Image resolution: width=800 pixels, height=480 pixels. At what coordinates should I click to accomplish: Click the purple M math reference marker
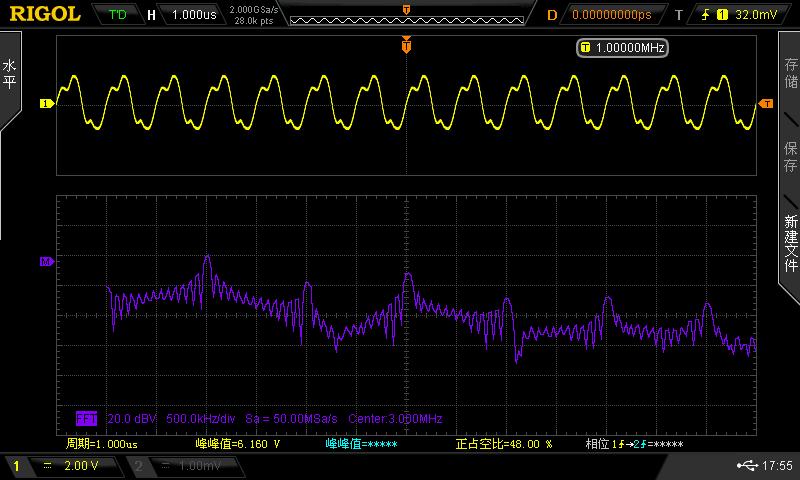(47, 262)
